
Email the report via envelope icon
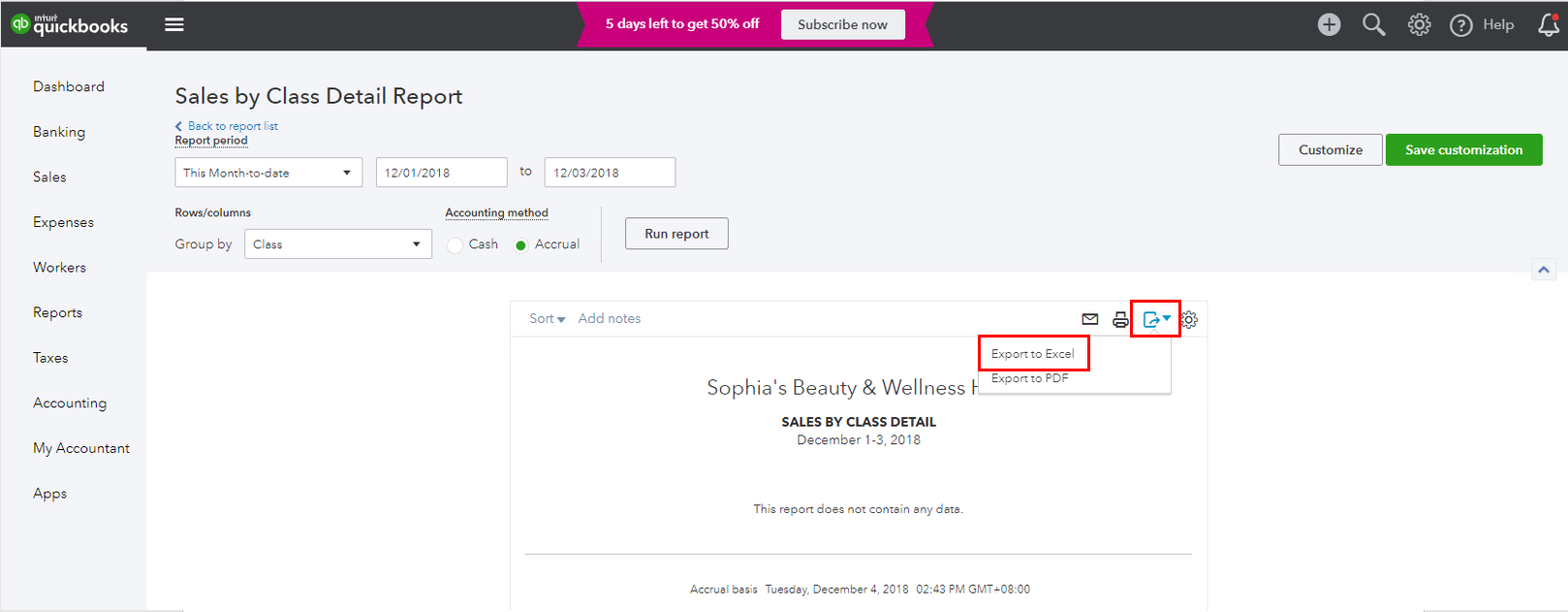pos(1090,319)
